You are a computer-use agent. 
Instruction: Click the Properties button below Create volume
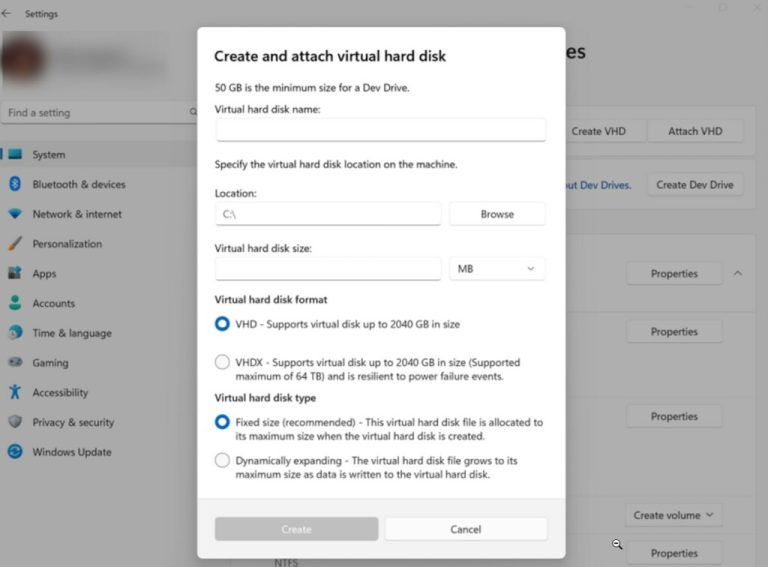(x=674, y=553)
